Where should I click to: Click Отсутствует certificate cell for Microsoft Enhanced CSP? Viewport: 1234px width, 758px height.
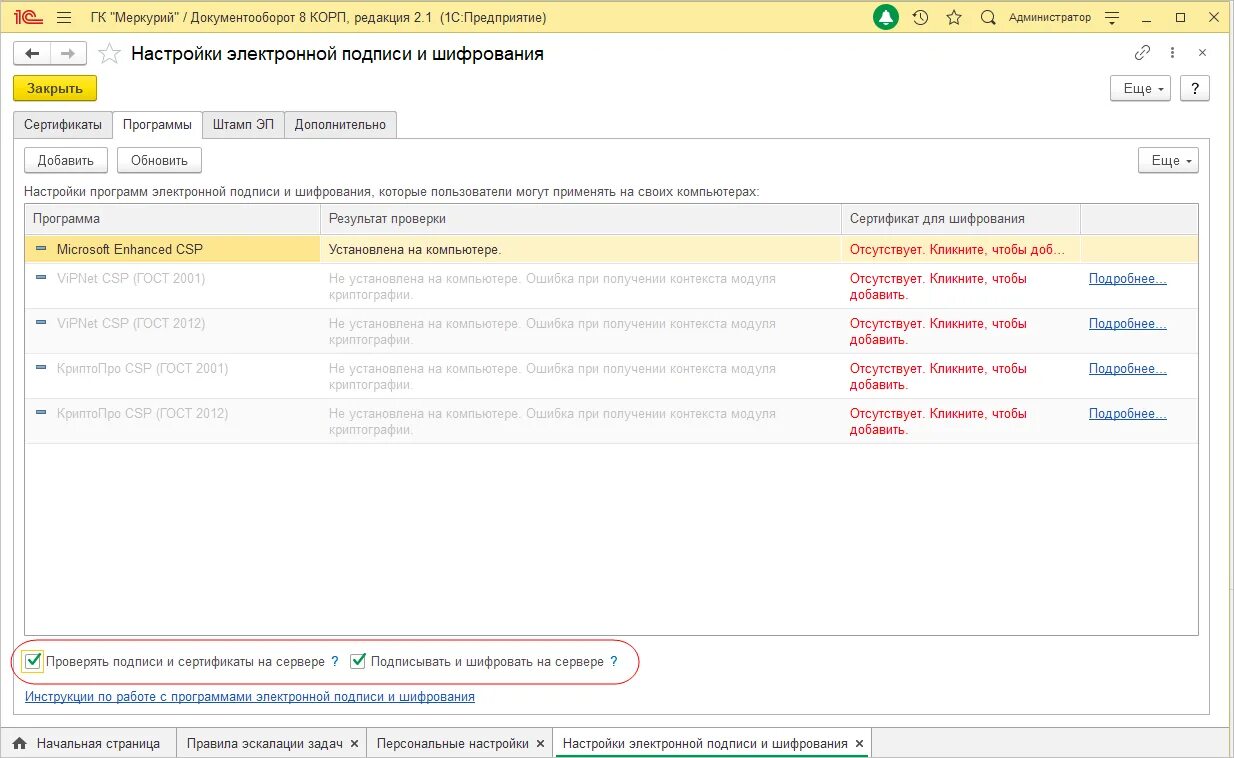click(961, 249)
